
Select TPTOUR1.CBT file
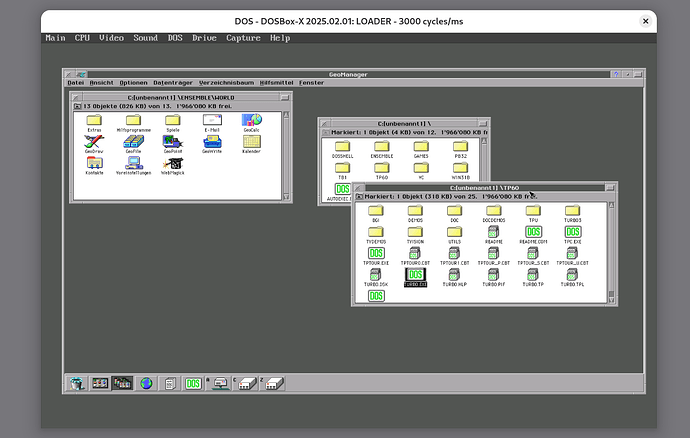[455, 256]
